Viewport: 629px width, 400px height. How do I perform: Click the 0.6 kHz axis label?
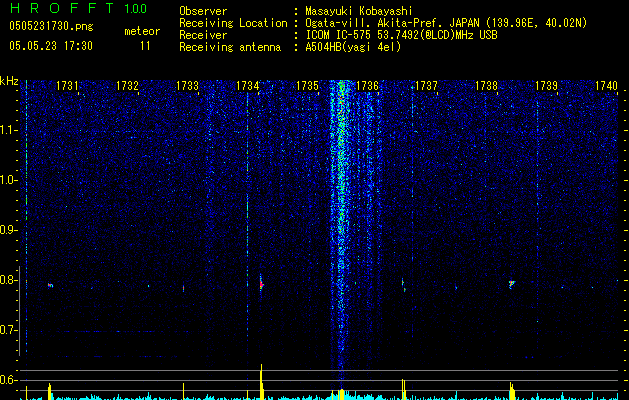(x=8, y=380)
